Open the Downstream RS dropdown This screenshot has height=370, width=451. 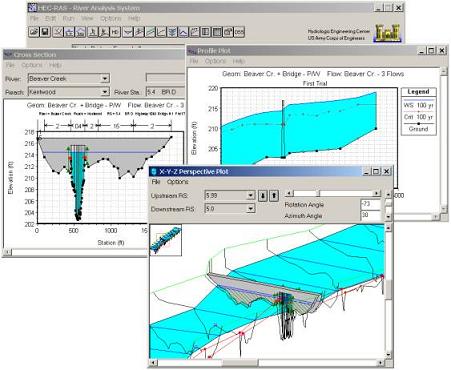[x=251, y=209]
